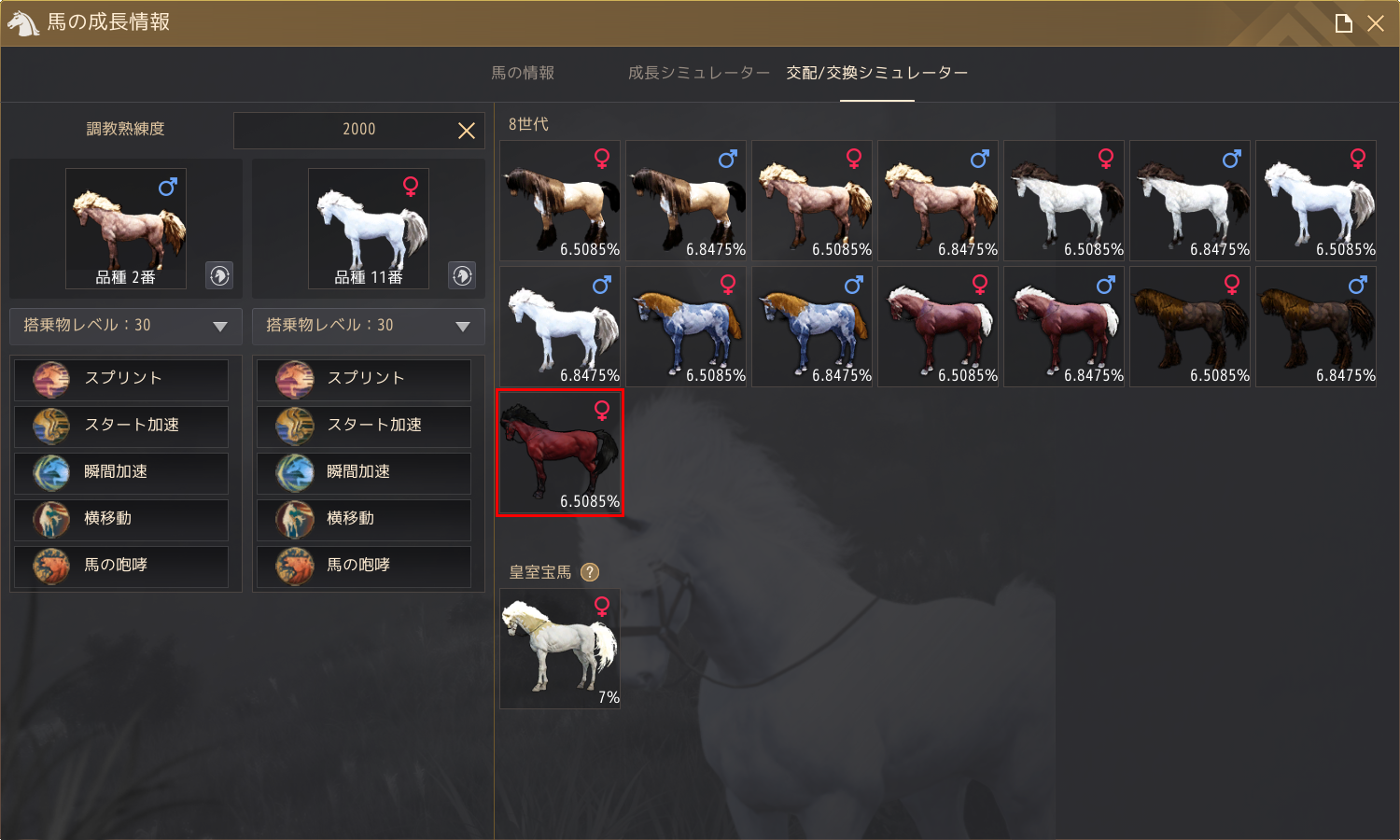
Task: Toggle the right column 横移動 skill
Action: tap(364, 520)
